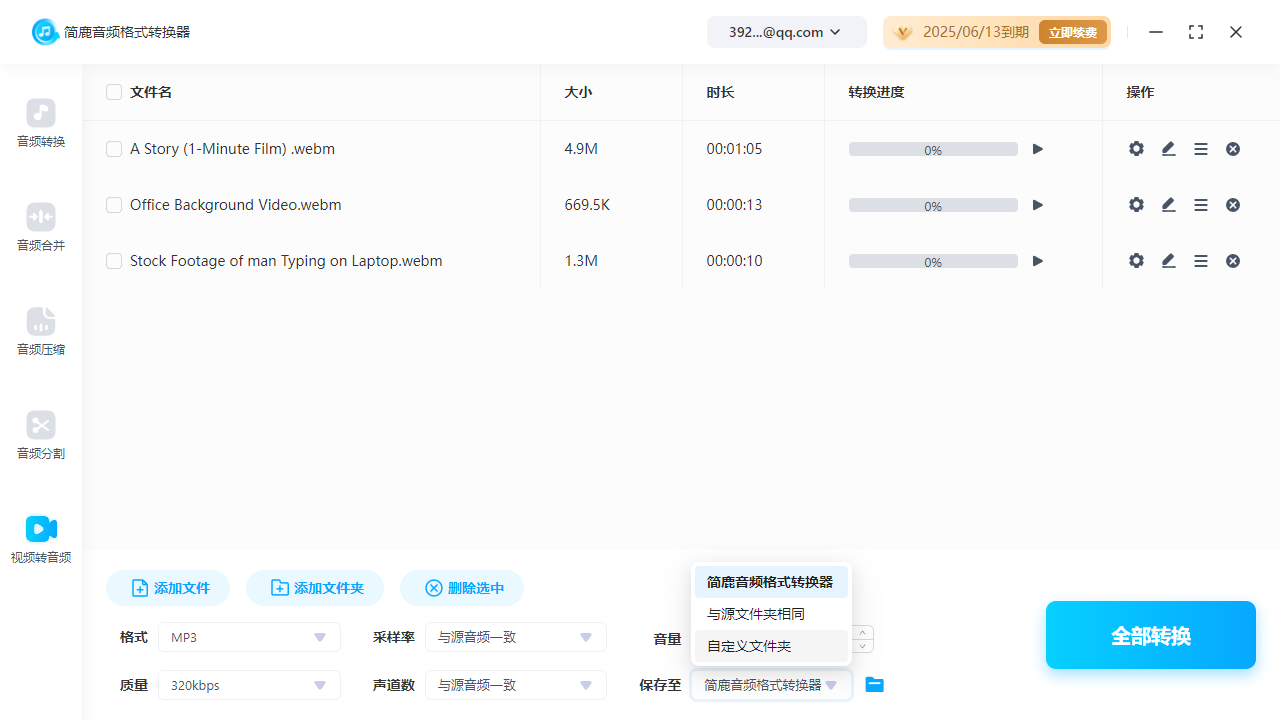The image size is (1280, 720).
Task: Click the 0% progress bar of A Story
Action: 932,148
